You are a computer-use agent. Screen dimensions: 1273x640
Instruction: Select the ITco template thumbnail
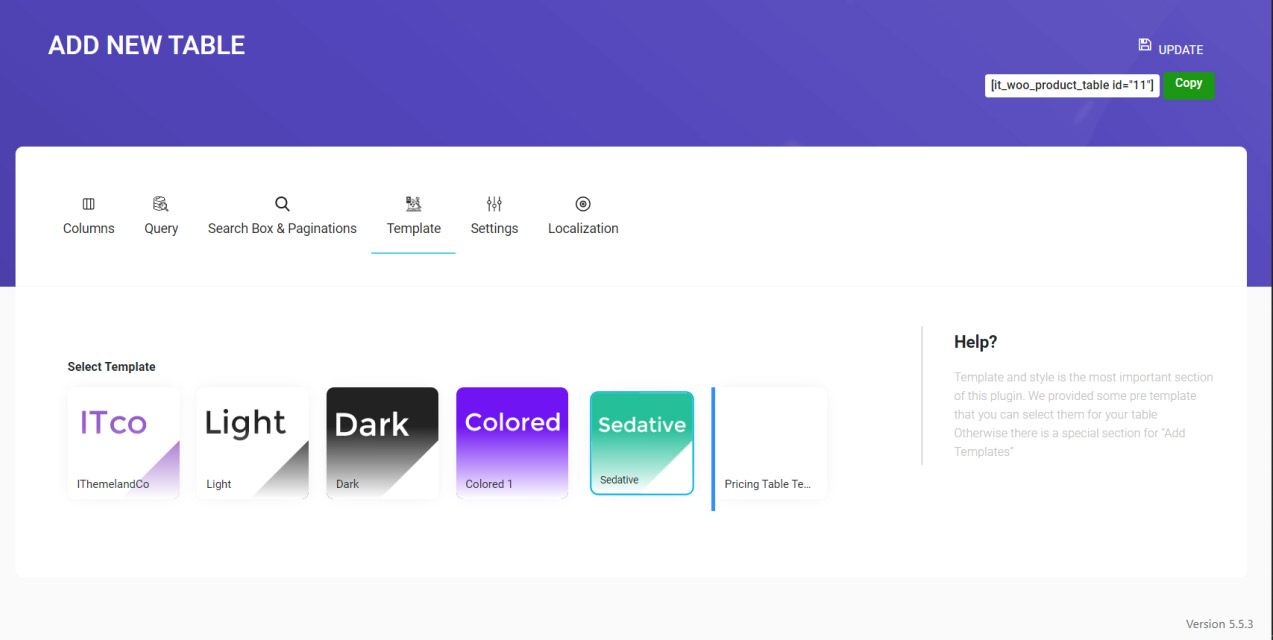point(124,443)
